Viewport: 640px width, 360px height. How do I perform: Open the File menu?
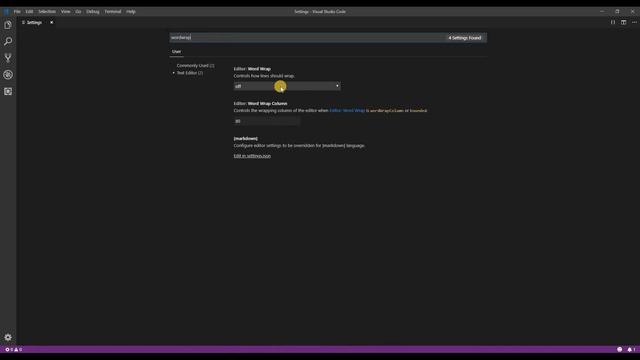point(17,11)
